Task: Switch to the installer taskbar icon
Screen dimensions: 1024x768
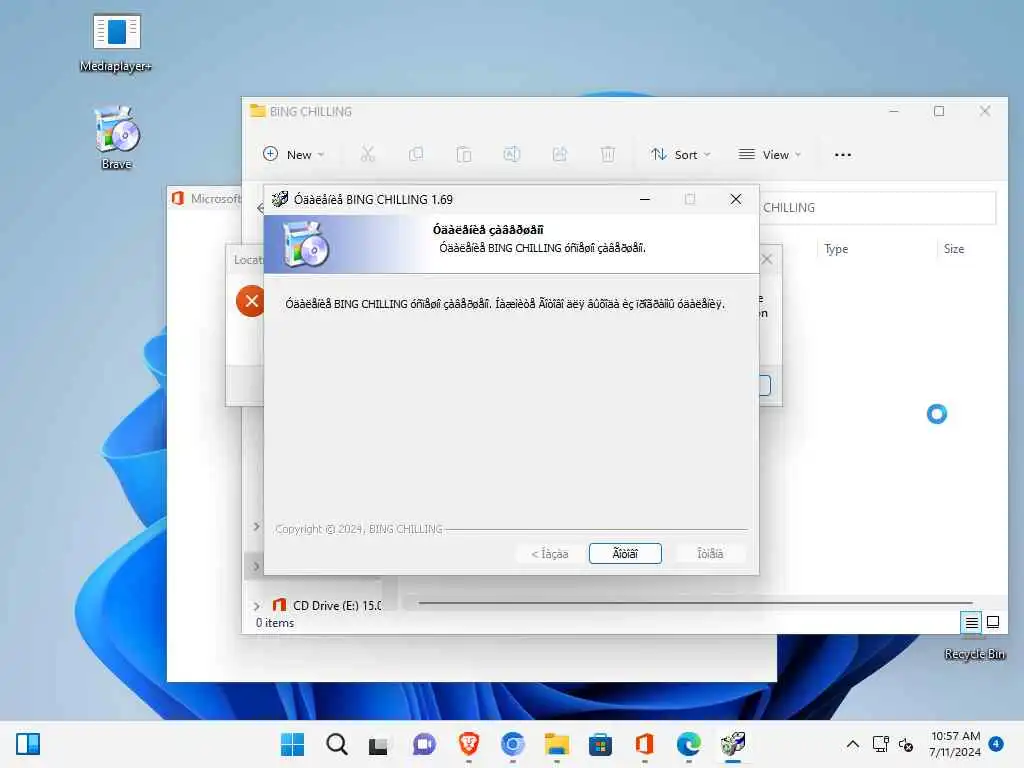Action: pyautogui.click(x=733, y=744)
